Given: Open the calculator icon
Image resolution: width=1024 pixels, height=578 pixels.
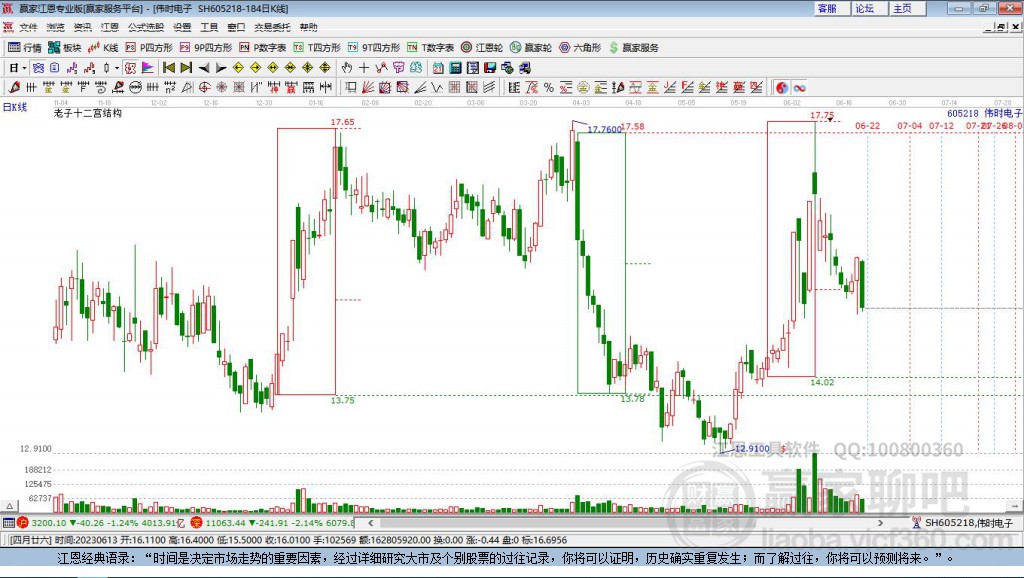Looking at the screenshot, I should click(x=455, y=68).
